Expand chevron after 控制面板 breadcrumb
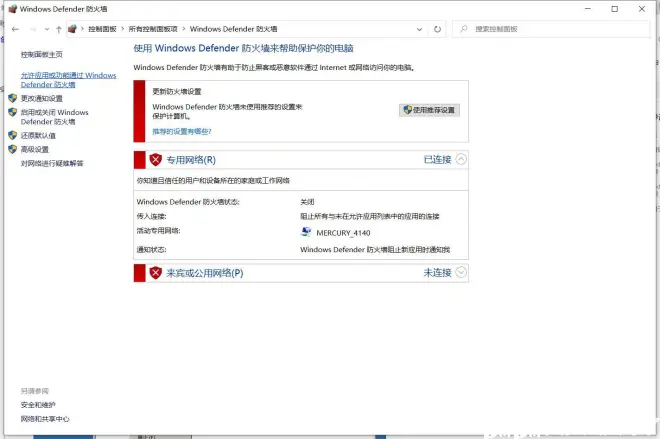 [x=122, y=29]
